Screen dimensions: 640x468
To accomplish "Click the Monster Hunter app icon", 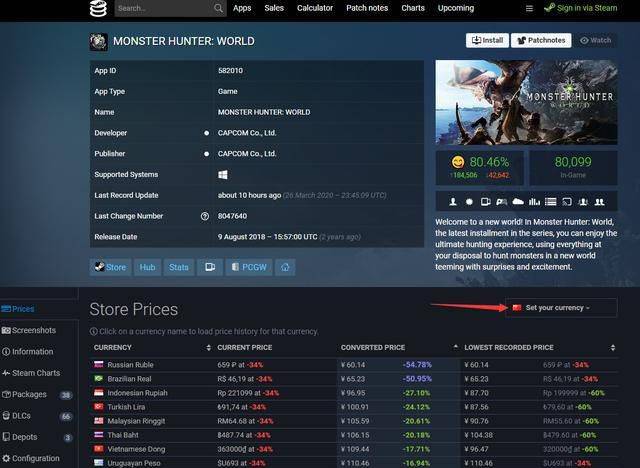I will [98, 42].
